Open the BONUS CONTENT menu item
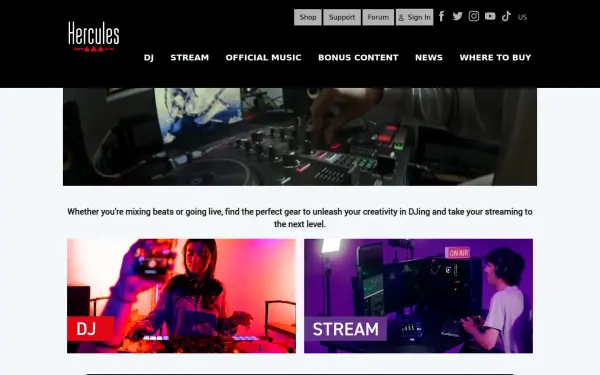The width and height of the screenshot is (600, 375). coord(358,58)
